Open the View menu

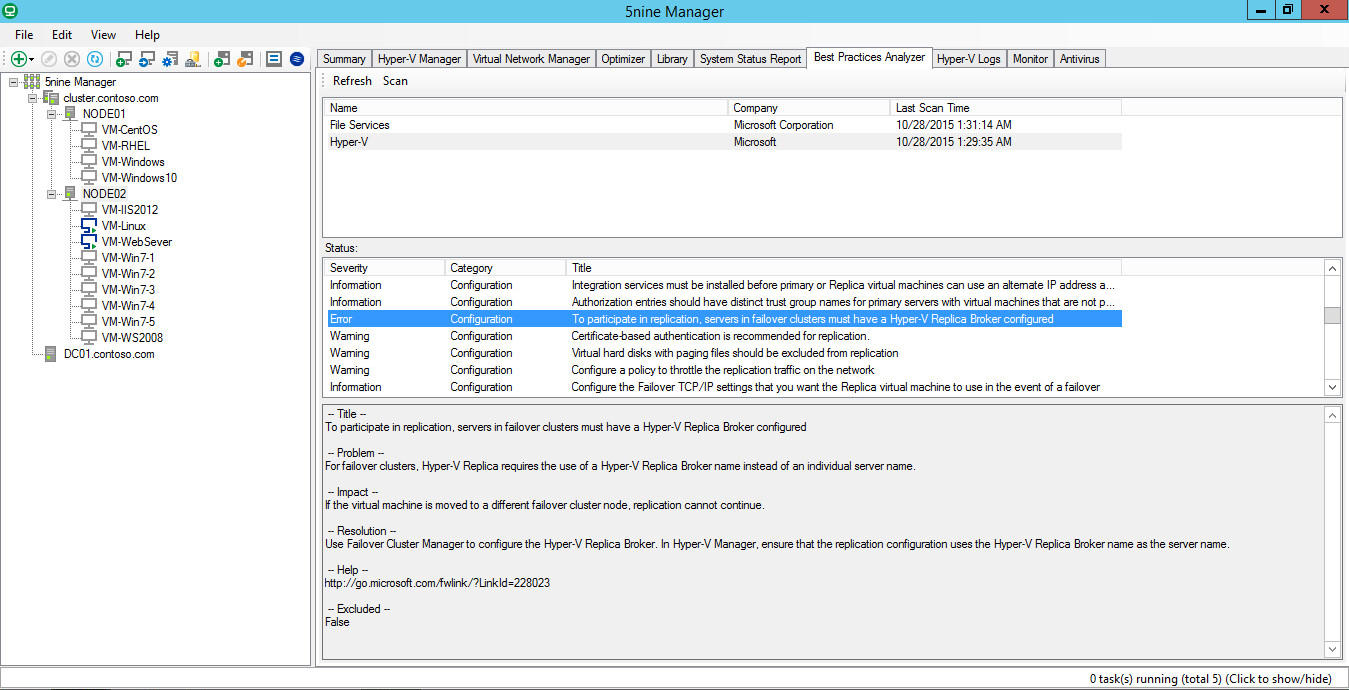pyautogui.click(x=103, y=35)
